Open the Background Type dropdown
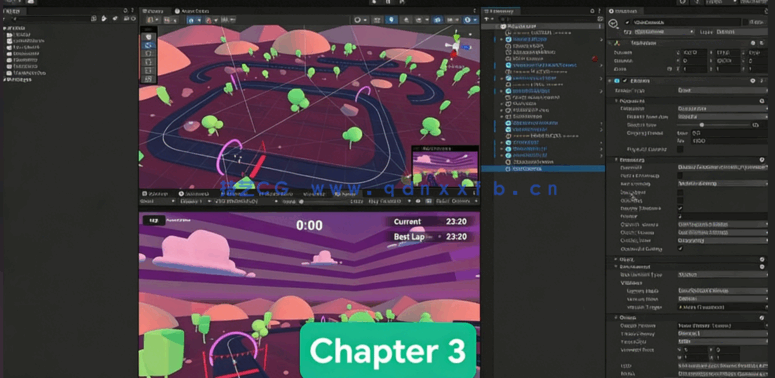Viewport: 775px width, 378px height. 722,274
